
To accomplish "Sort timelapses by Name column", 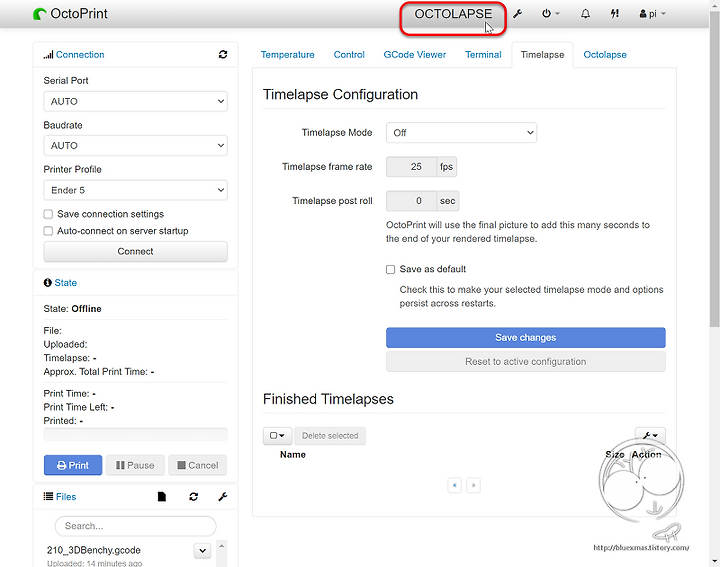I will point(293,455).
